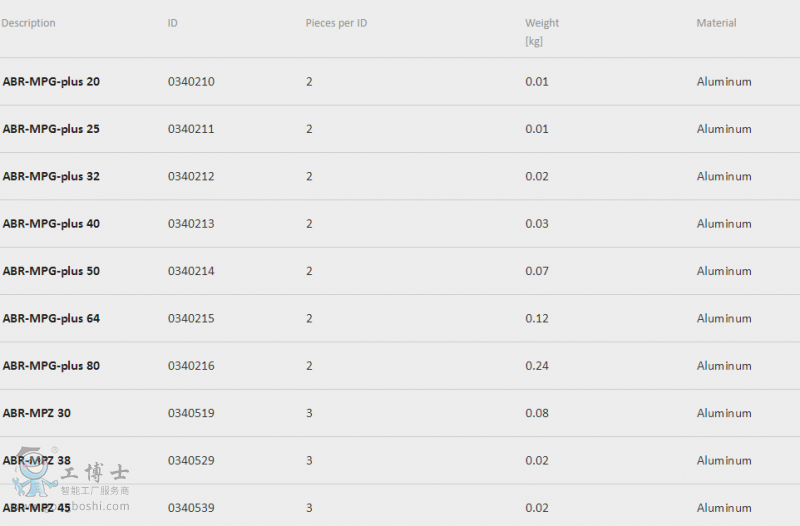This screenshot has height=526, width=800.
Task: Open the ABR-MPG-plus 25 product link
Action: pyautogui.click(x=51, y=129)
